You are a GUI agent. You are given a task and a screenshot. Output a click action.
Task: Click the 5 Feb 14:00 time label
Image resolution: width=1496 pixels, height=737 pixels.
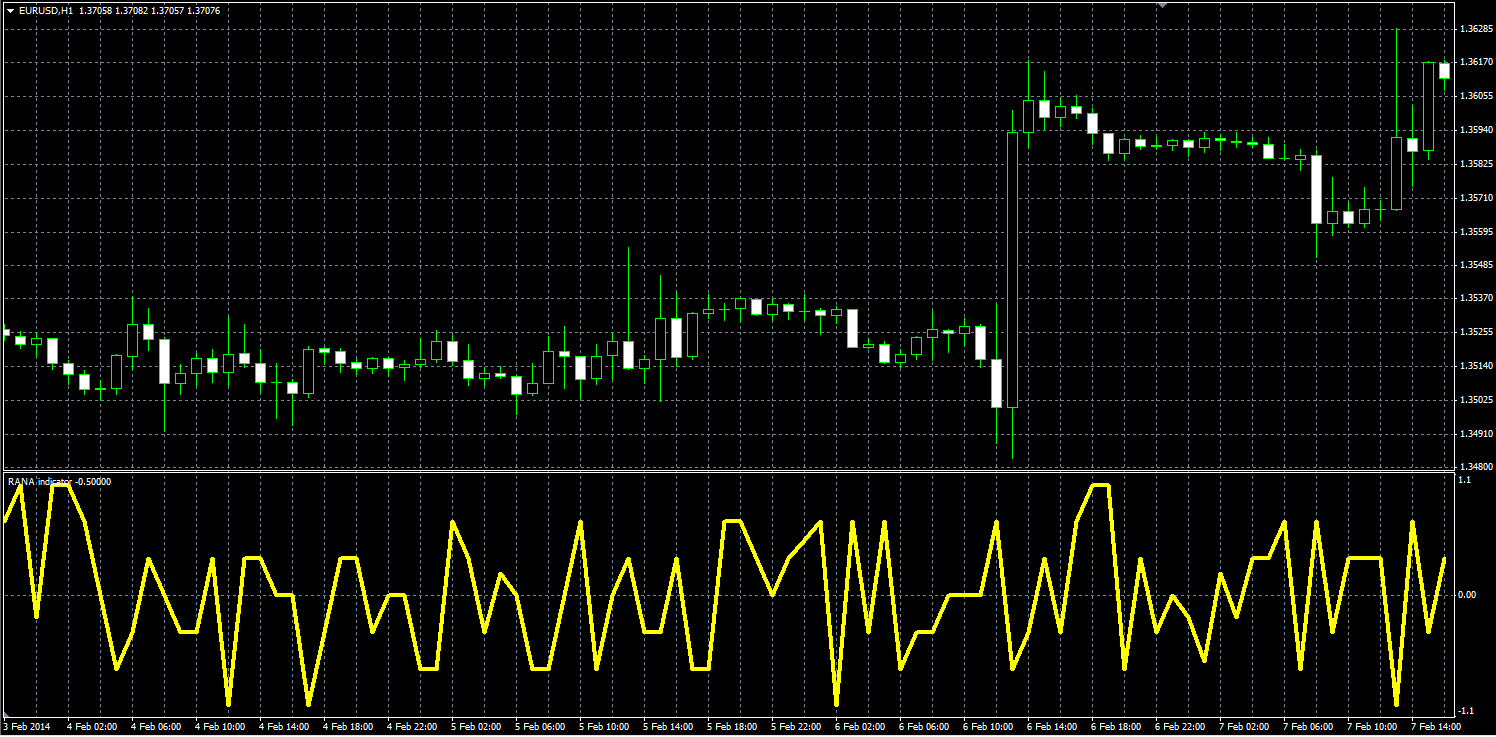point(668,727)
